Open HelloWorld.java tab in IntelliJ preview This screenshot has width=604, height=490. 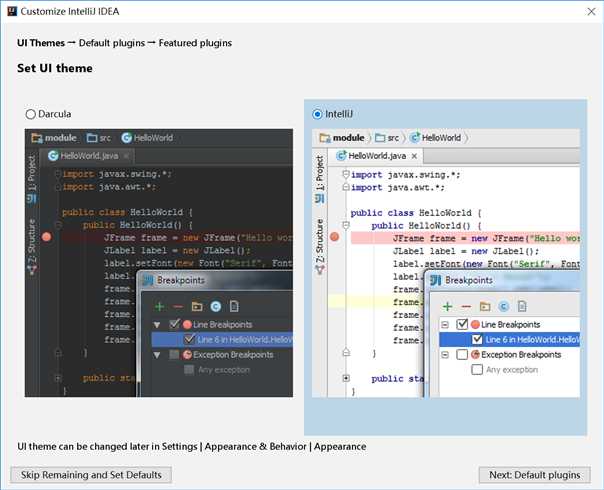tap(376, 156)
